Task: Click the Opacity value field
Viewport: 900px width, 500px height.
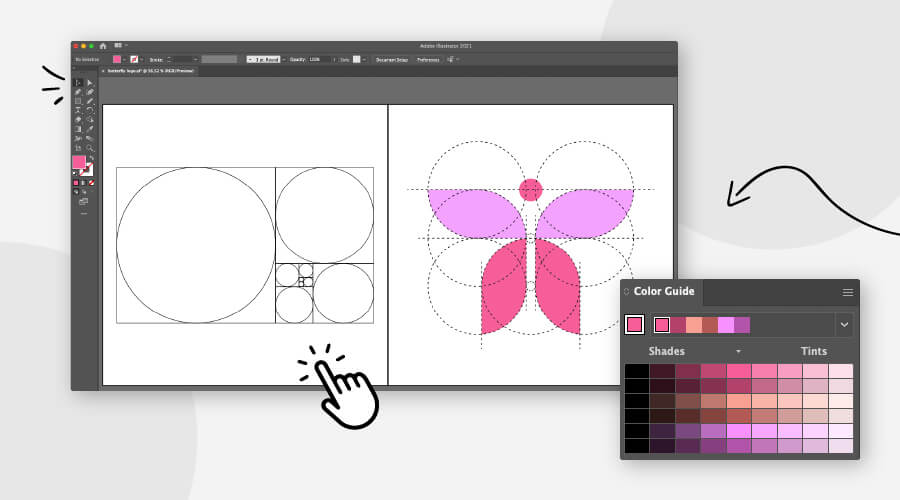Action: 319,59
